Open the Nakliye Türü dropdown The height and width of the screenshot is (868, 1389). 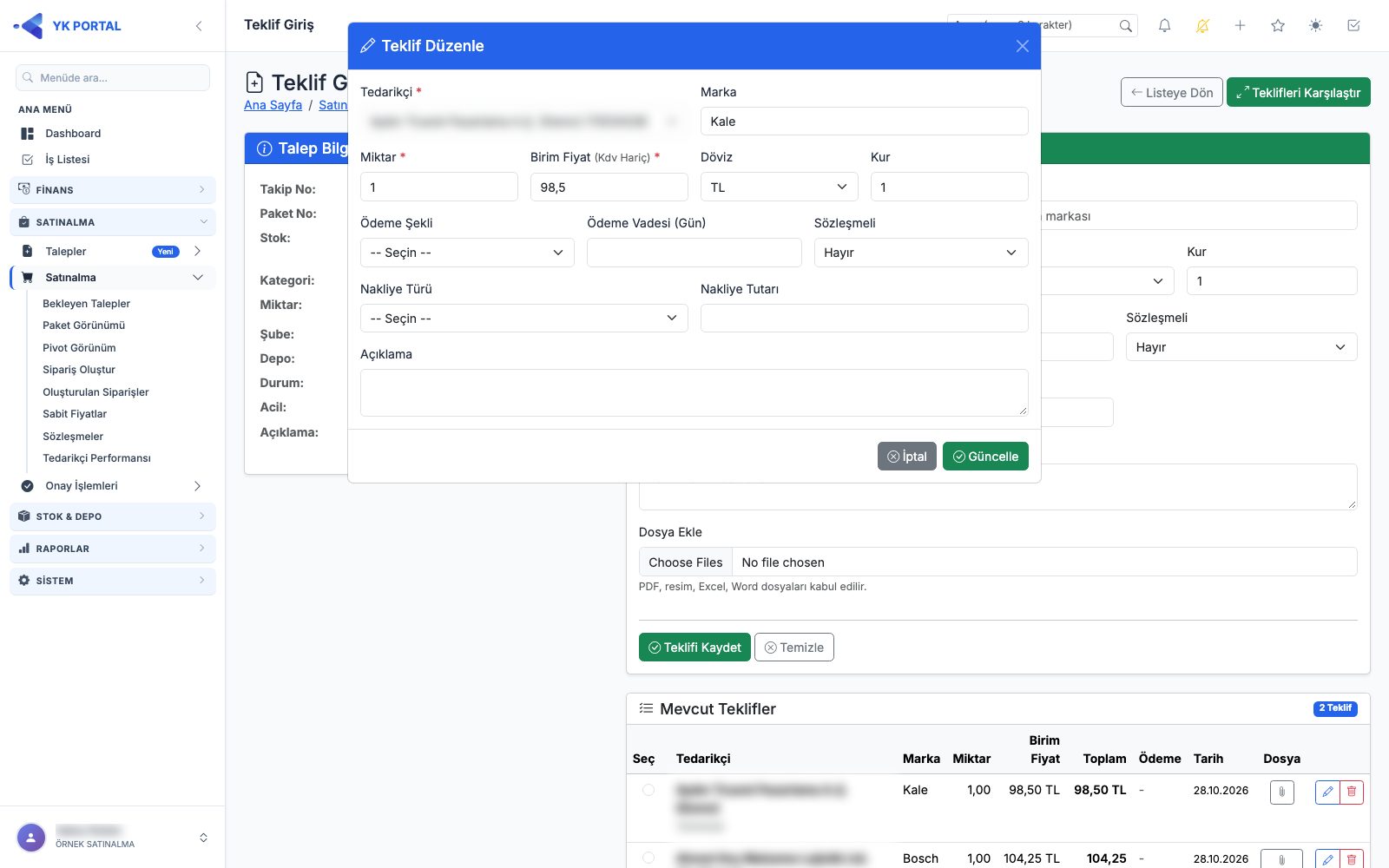524,319
